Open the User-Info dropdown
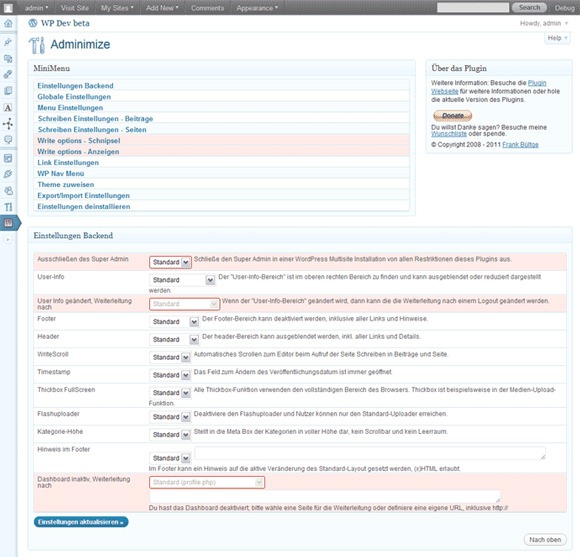Viewport: 580px width, 557px height. [182, 280]
